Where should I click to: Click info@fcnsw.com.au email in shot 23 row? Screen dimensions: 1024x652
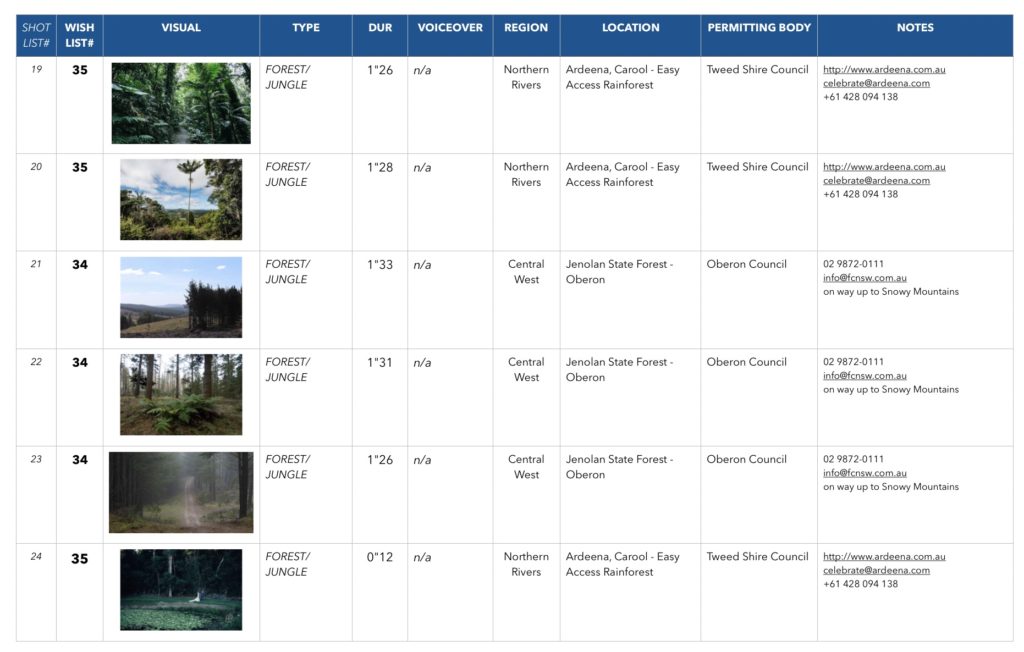pyautogui.click(x=864, y=473)
